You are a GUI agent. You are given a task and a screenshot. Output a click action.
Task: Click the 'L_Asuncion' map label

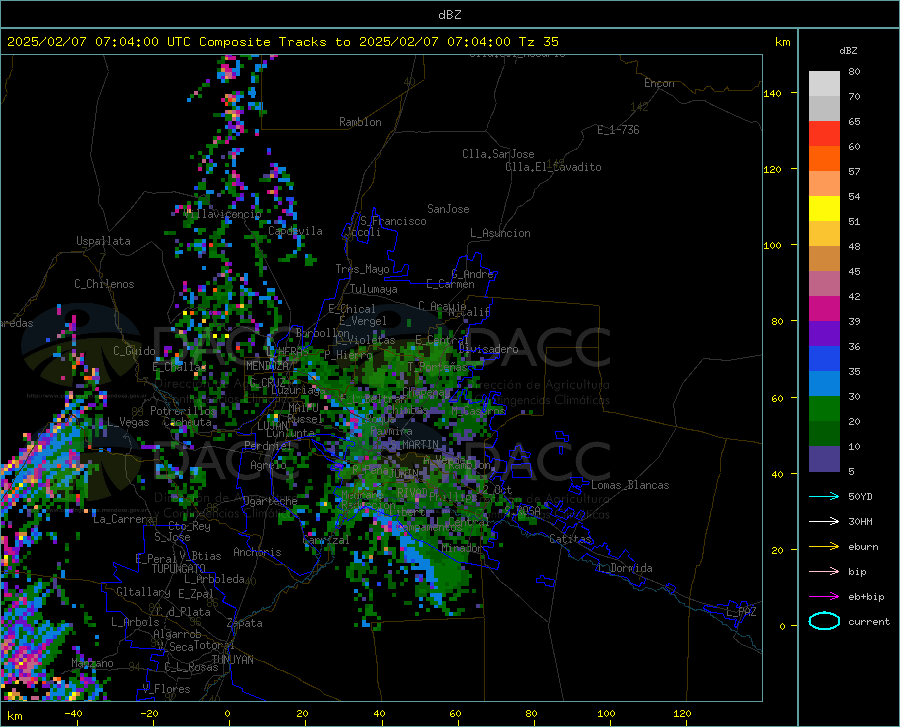pyautogui.click(x=500, y=233)
